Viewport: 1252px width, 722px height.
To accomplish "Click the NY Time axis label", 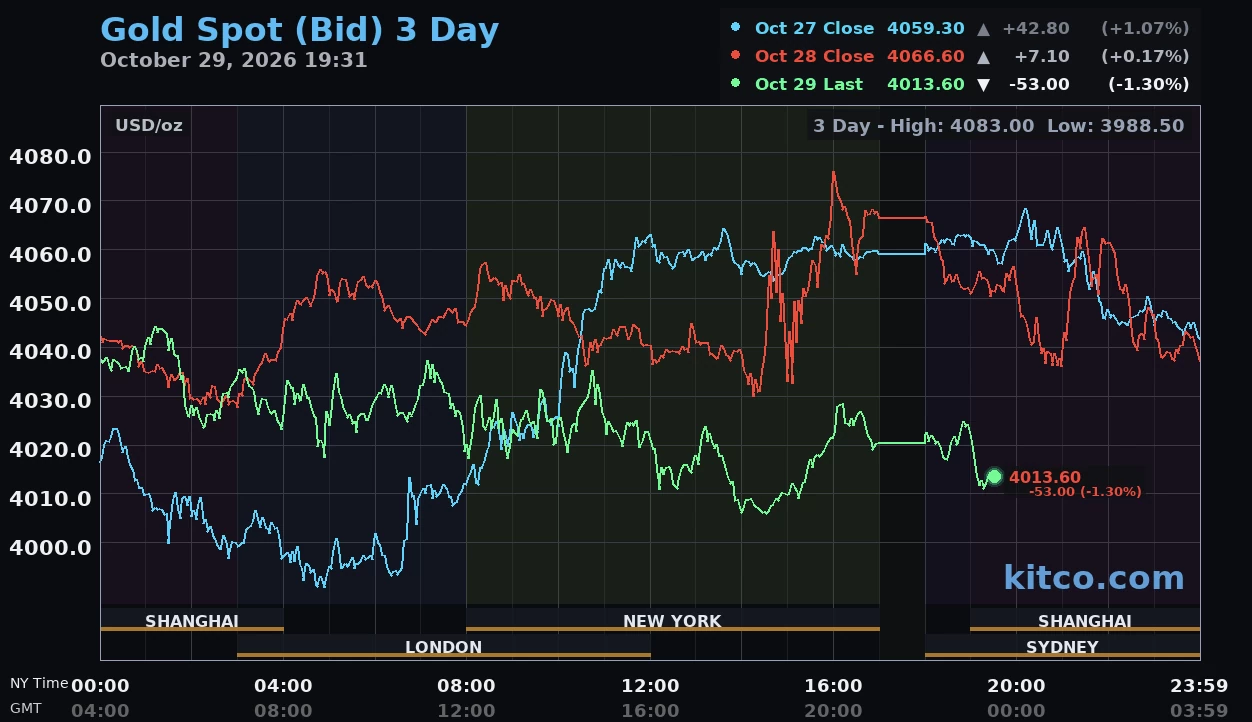I will click(39, 683).
